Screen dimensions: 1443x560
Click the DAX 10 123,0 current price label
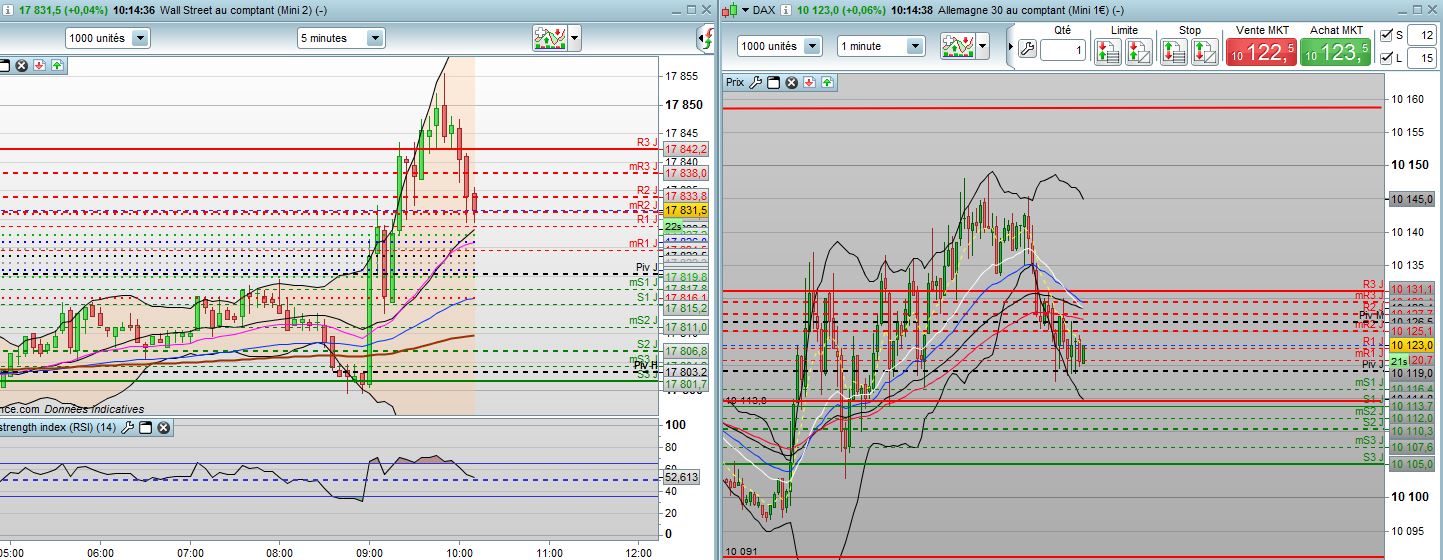click(1410, 345)
